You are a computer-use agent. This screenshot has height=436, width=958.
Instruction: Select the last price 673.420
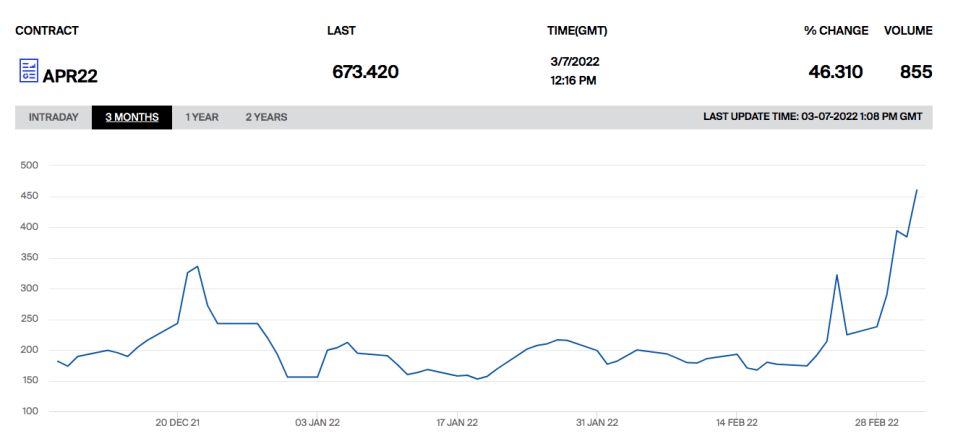point(365,72)
